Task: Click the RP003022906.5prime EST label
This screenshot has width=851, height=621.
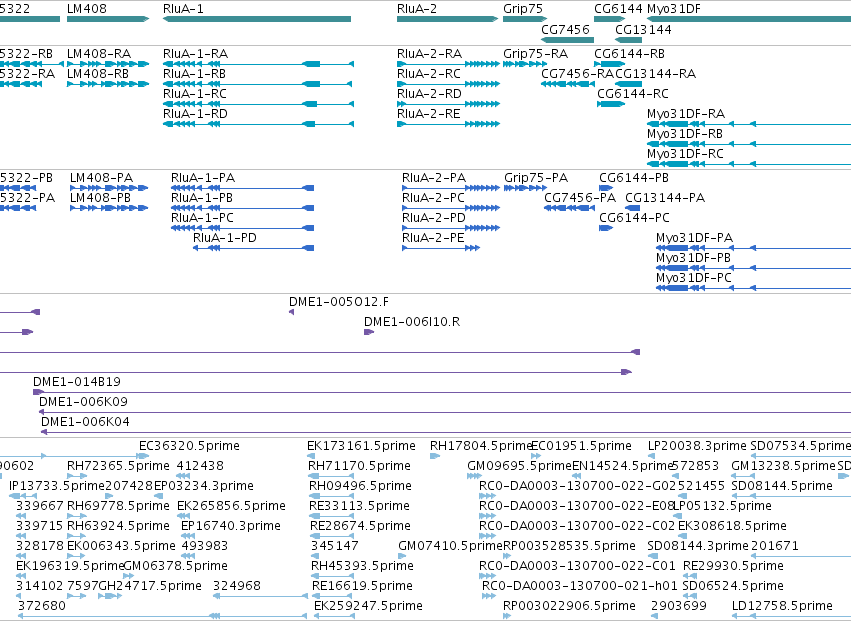Action: point(569,606)
